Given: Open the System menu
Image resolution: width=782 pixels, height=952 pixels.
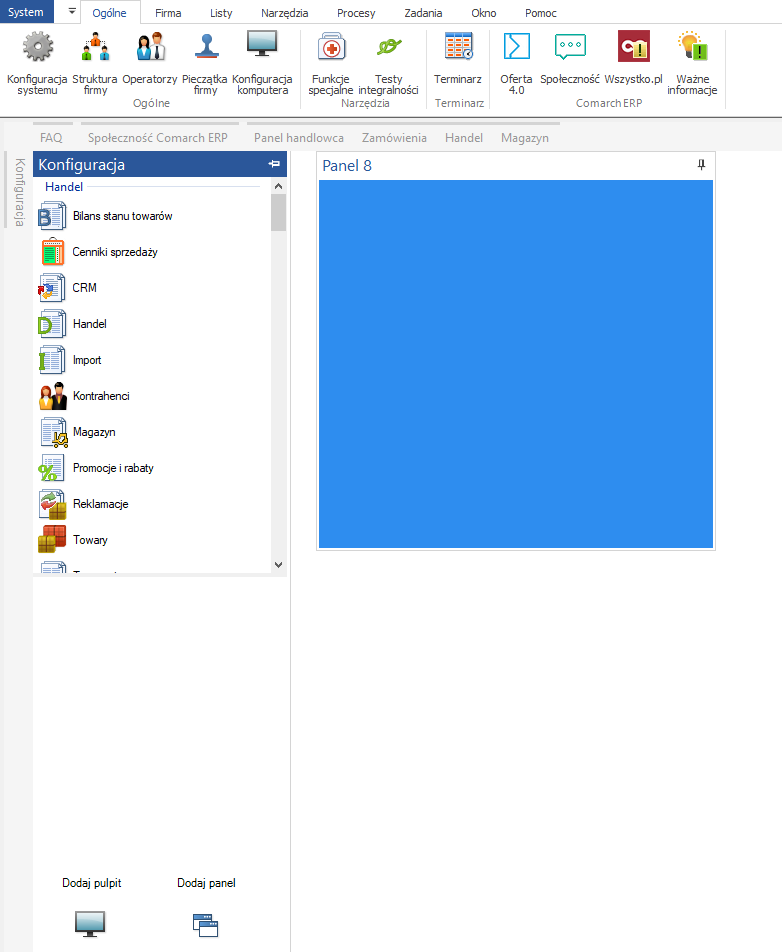Looking at the screenshot, I should point(26,12).
